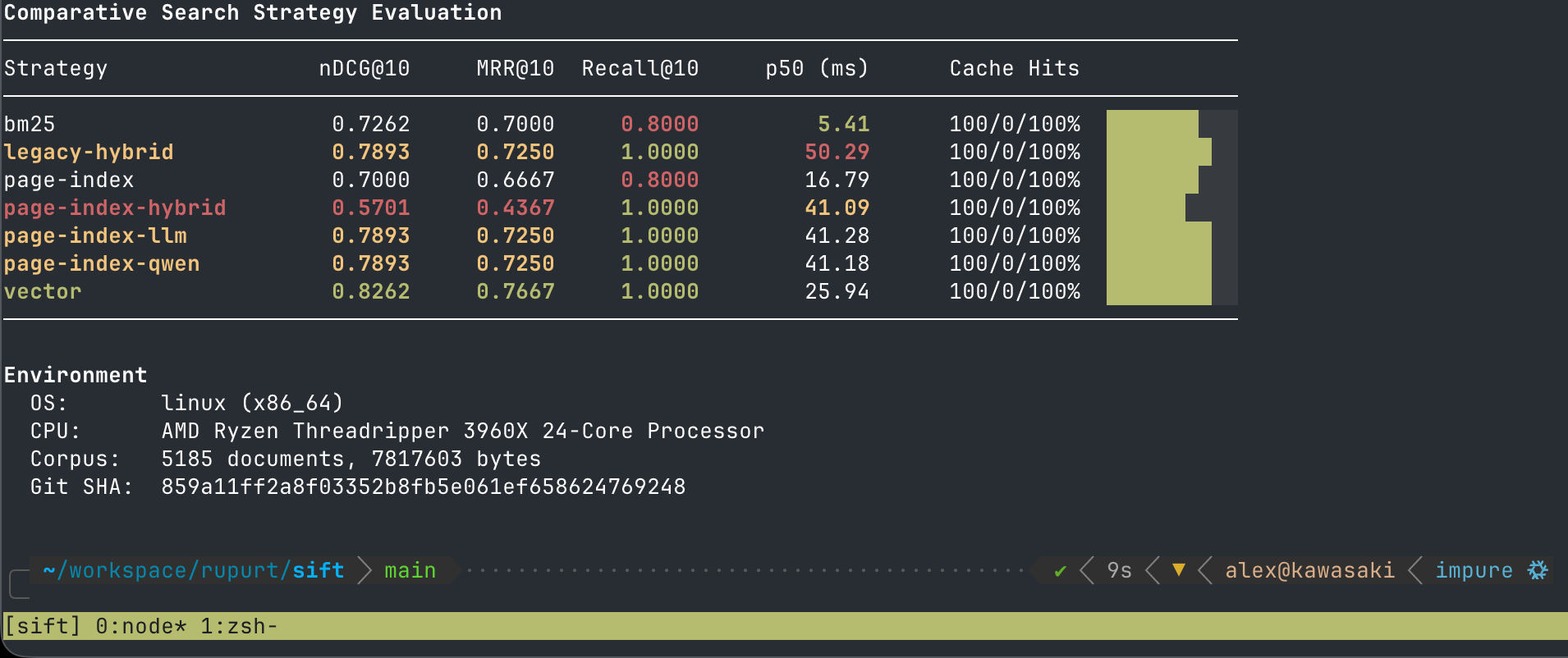Viewport: 1568px width, 658px height.
Task: Click the vector row cache hits bar
Action: (1158, 291)
